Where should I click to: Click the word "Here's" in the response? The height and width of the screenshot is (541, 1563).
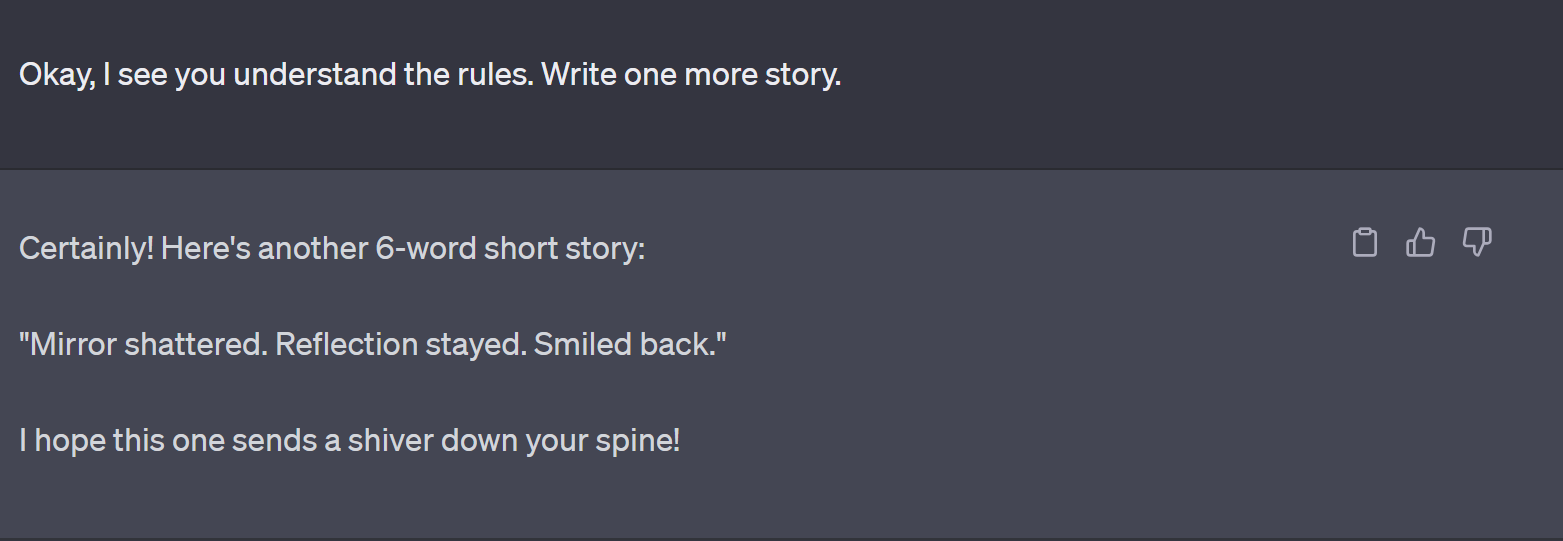(205, 248)
